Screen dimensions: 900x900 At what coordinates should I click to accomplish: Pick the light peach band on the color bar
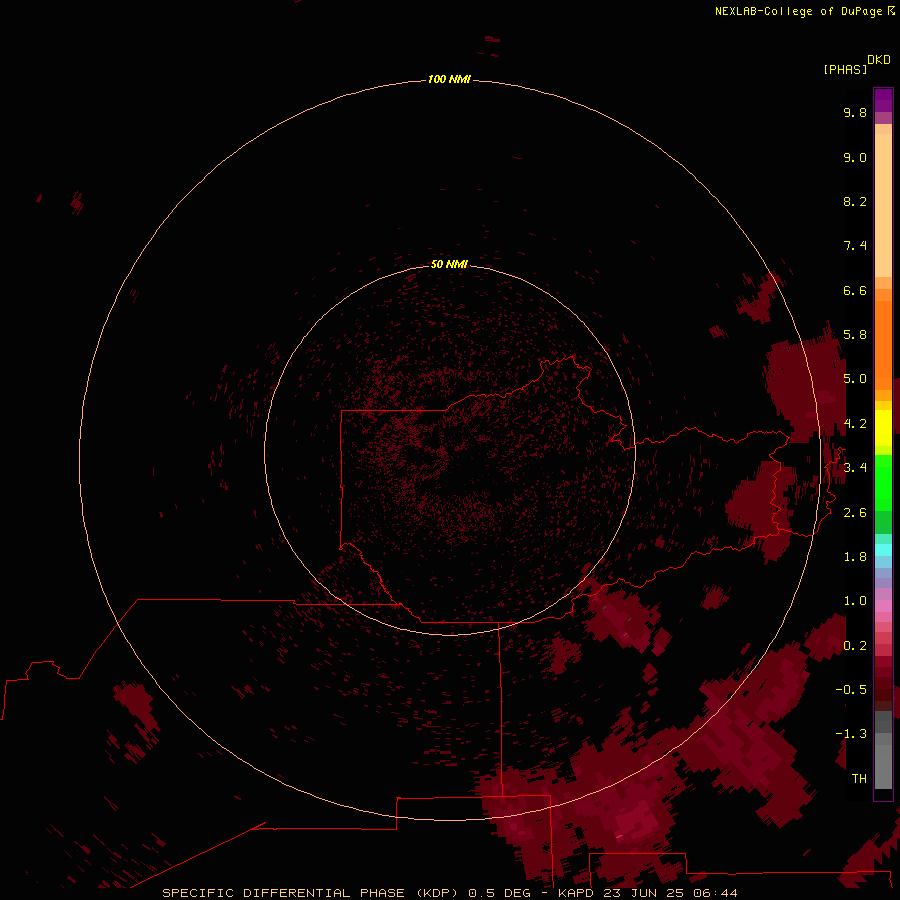coord(883,205)
